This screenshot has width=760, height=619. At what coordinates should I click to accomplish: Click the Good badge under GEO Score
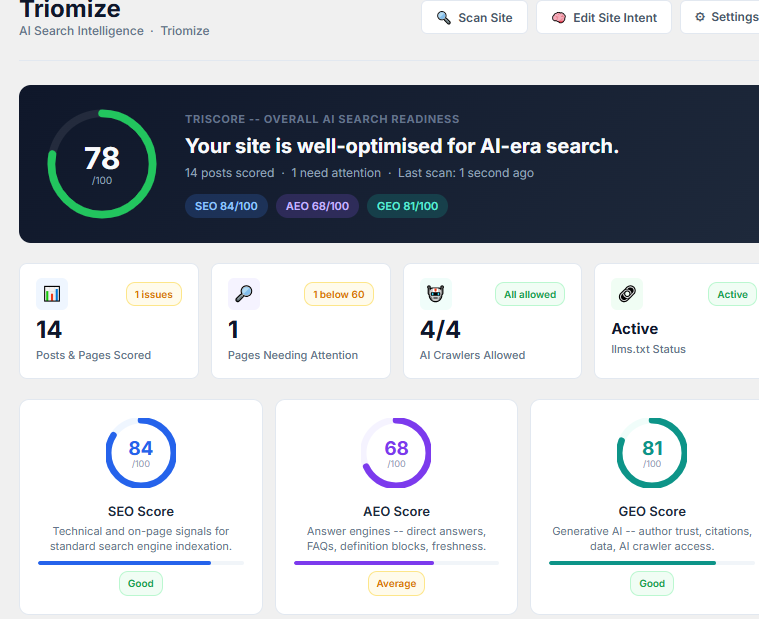coord(652,584)
